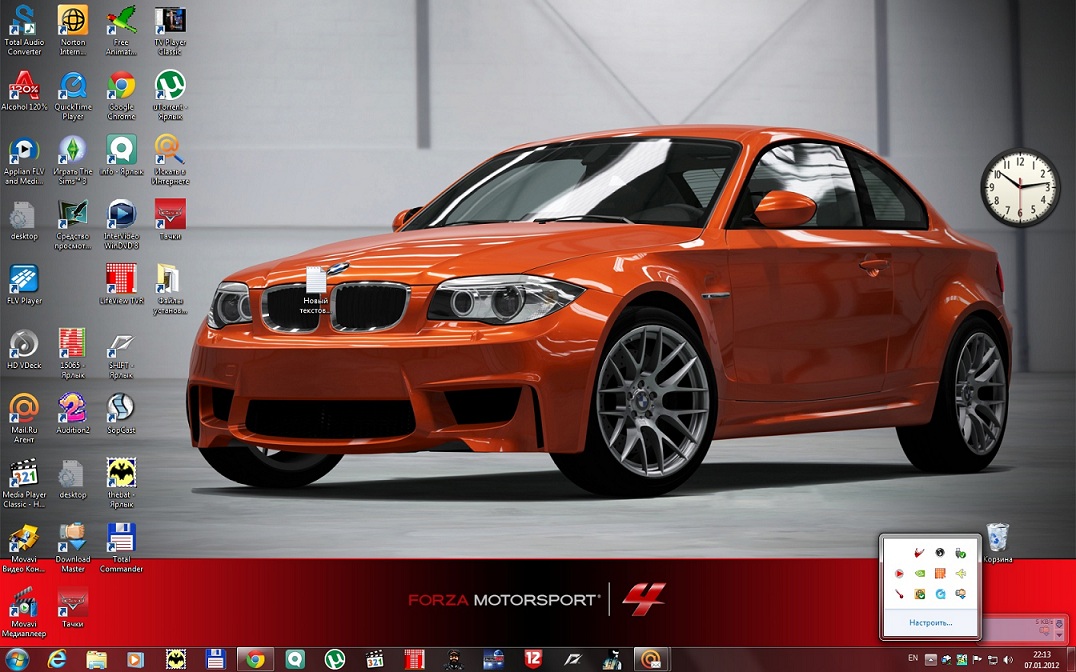This screenshot has height=672, width=1076.
Task: Open Total Audio Converter desktop shortcut
Action: coord(24,30)
